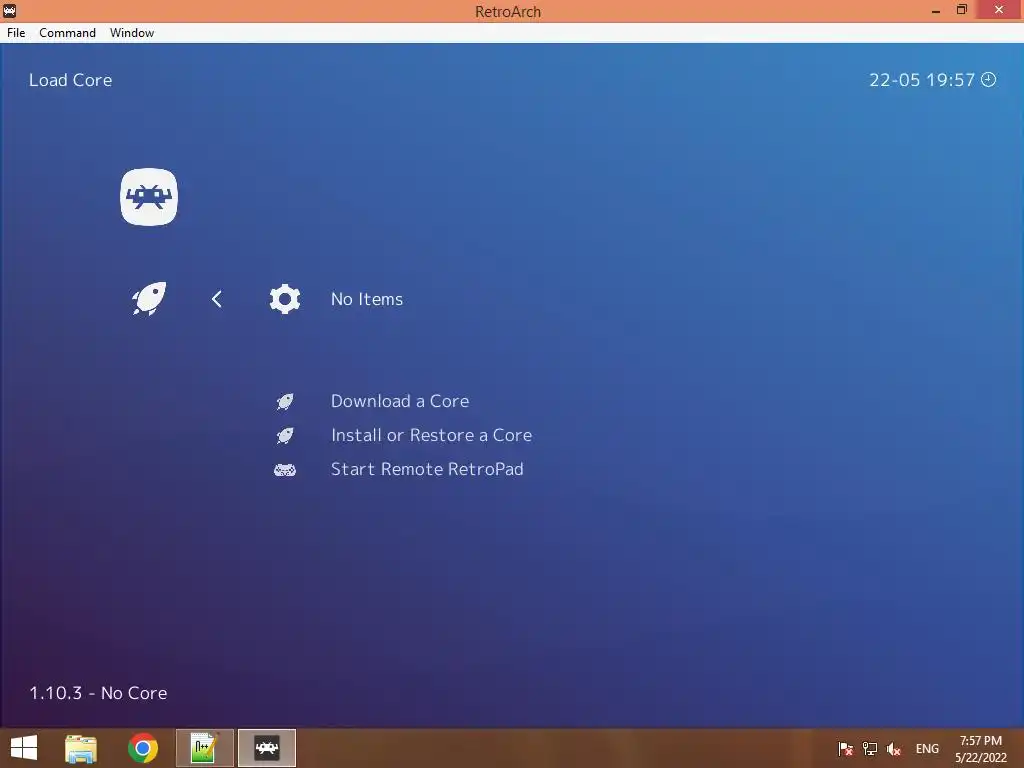Click the gamepad icon beside Start Remote RetroPad
The height and width of the screenshot is (768, 1024).
click(285, 470)
